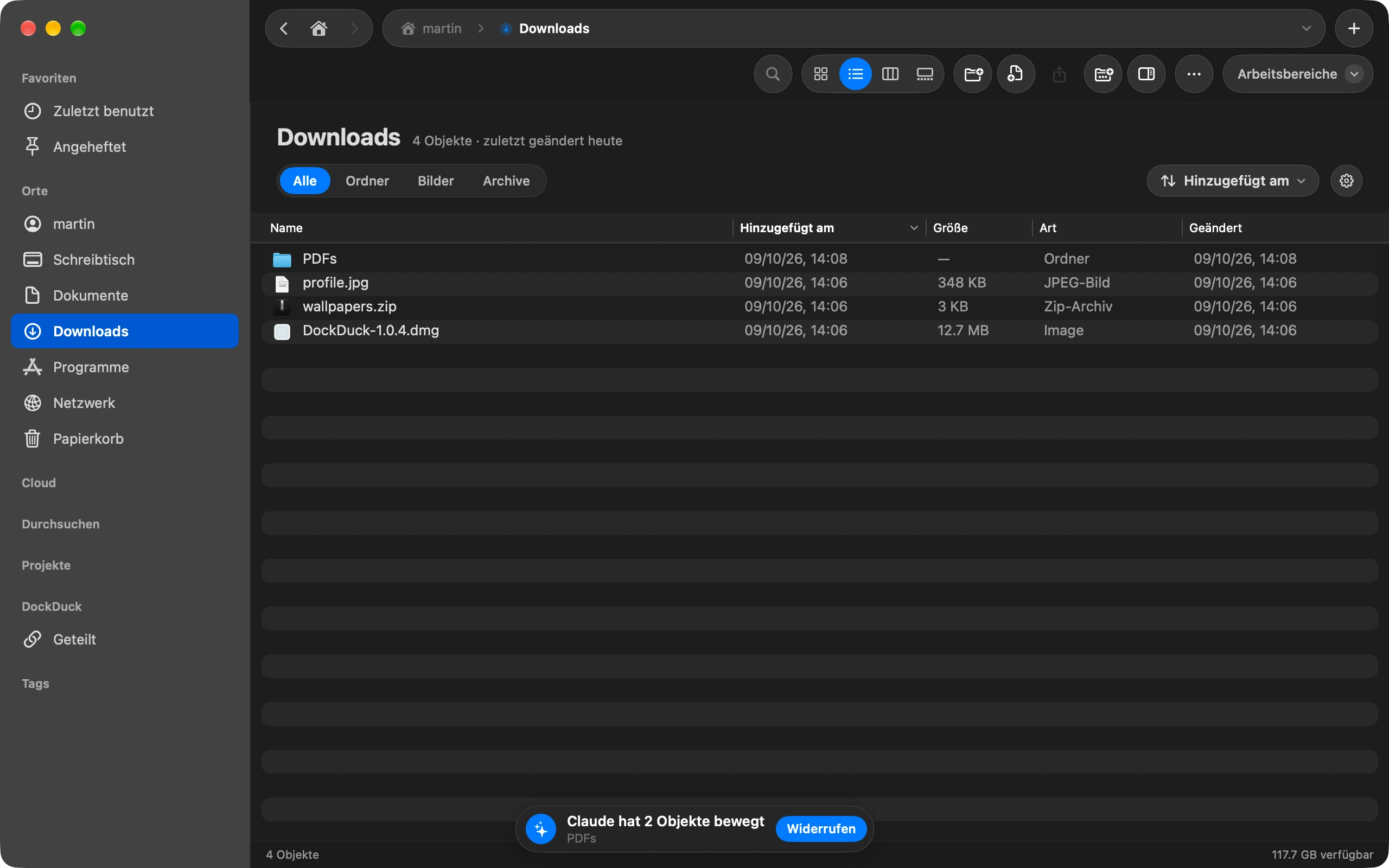Open view settings gear icon
This screenshot has width=1389, height=868.
point(1347,181)
